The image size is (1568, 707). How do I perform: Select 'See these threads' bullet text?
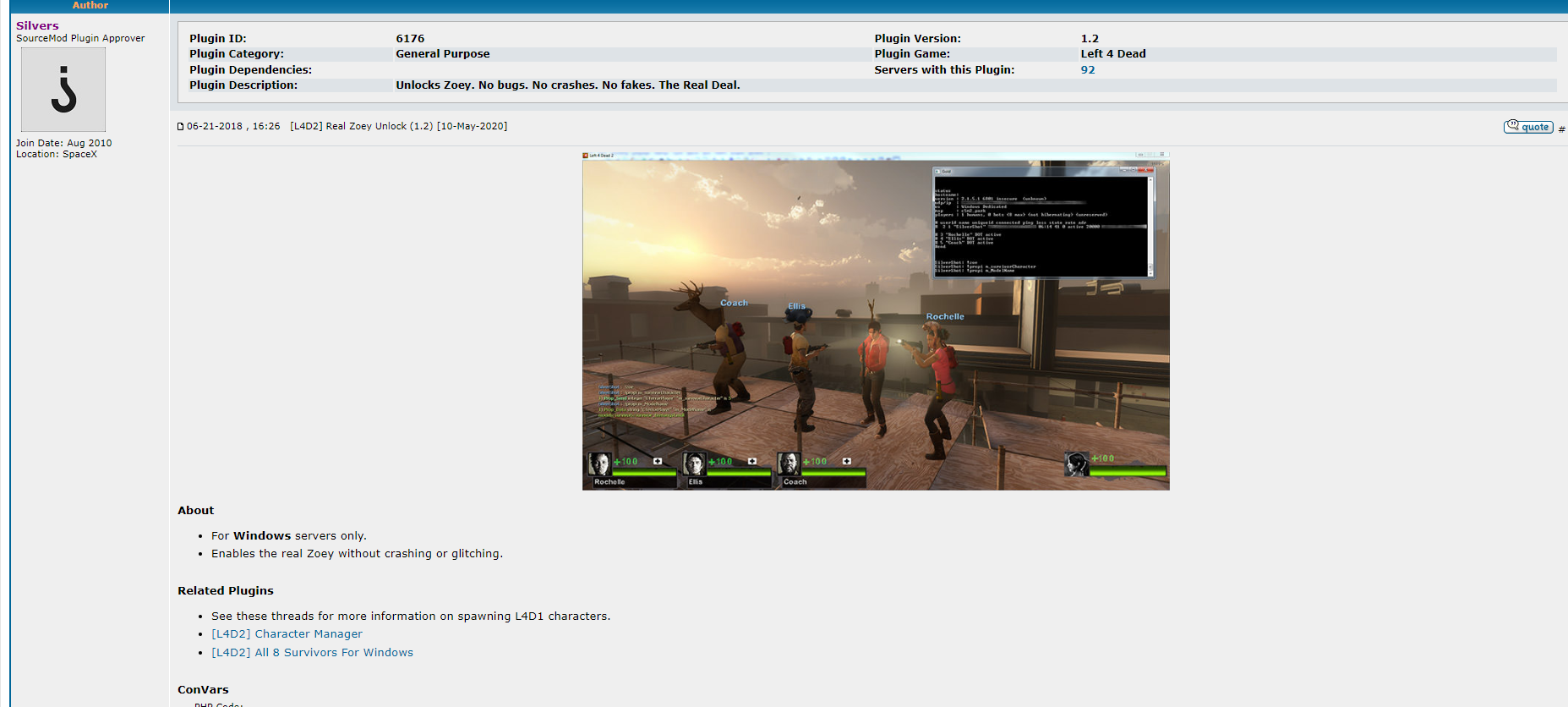tap(411, 617)
